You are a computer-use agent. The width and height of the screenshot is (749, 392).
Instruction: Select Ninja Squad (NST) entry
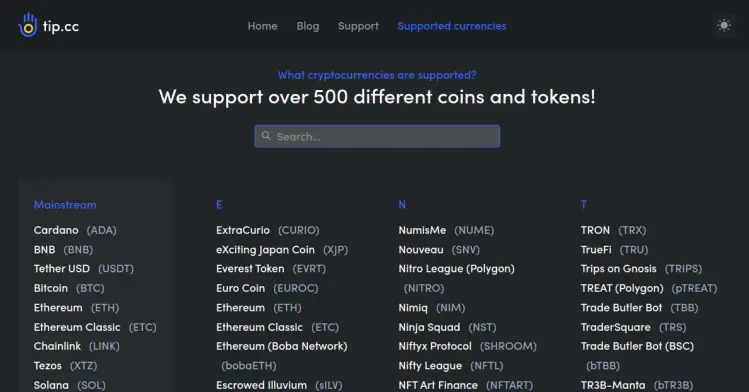click(x=447, y=327)
